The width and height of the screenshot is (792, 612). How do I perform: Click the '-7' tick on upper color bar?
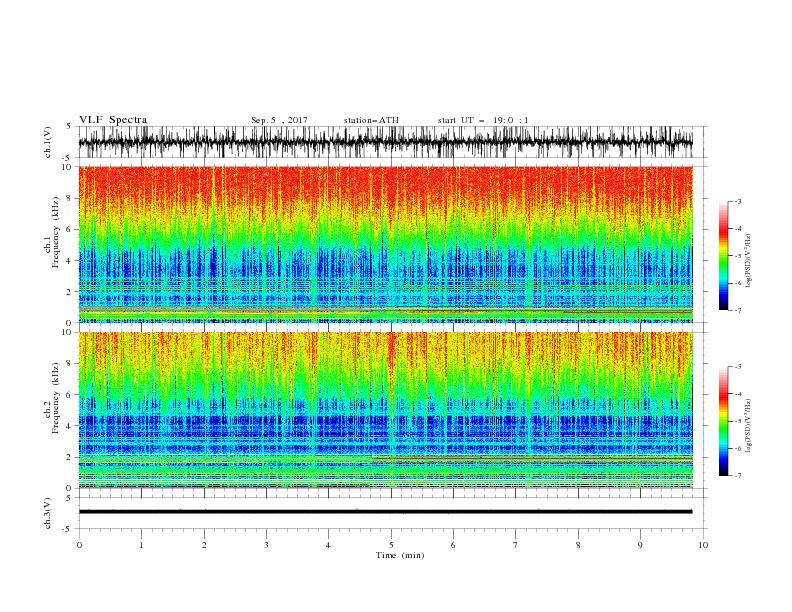click(738, 310)
